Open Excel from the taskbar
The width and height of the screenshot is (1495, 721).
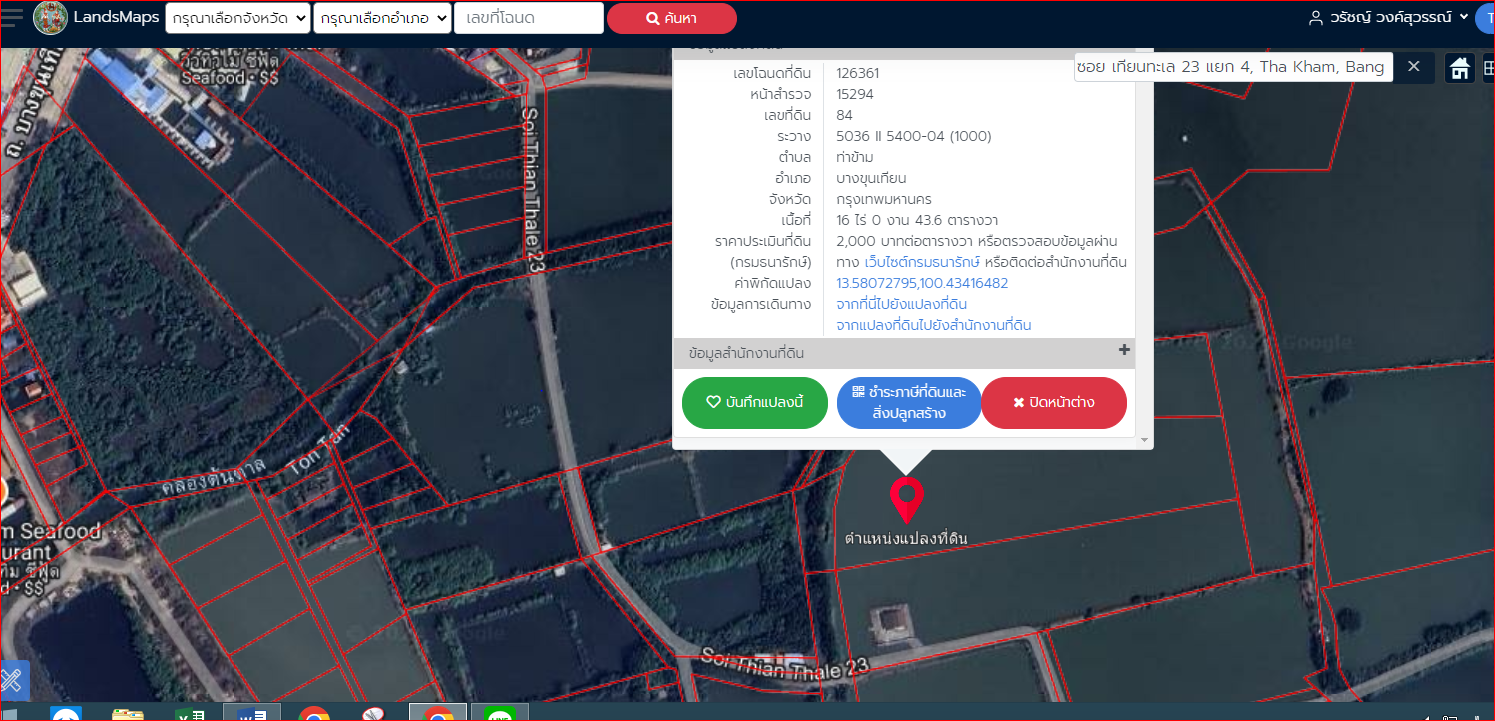coord(190,714)
